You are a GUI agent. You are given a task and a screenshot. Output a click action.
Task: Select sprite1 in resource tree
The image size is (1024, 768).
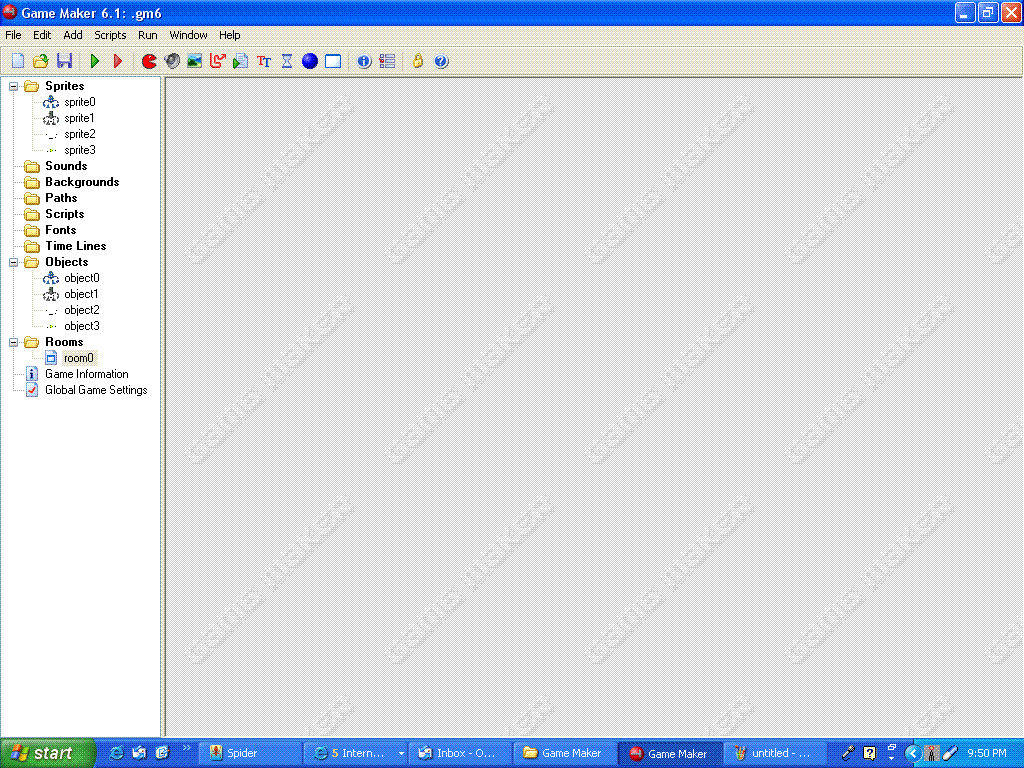79,118
